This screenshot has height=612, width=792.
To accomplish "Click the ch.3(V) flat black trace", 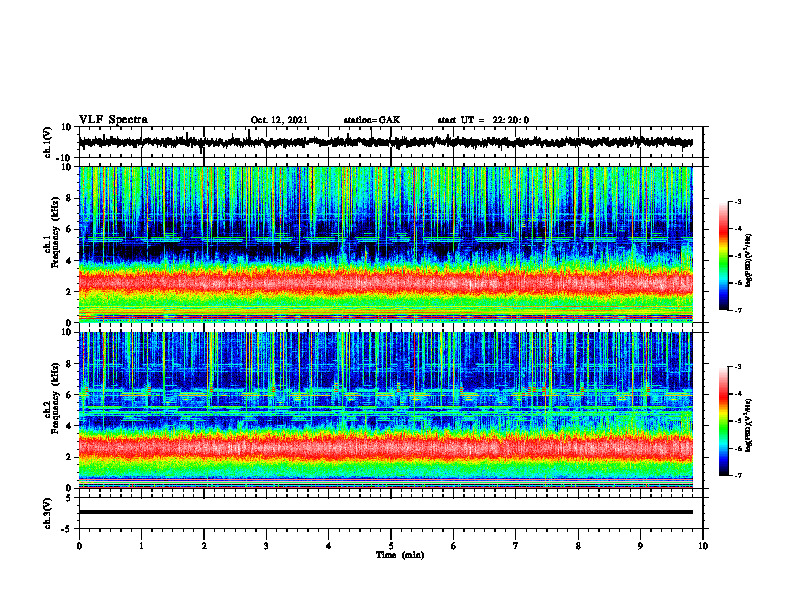I will tap(385, 512).
